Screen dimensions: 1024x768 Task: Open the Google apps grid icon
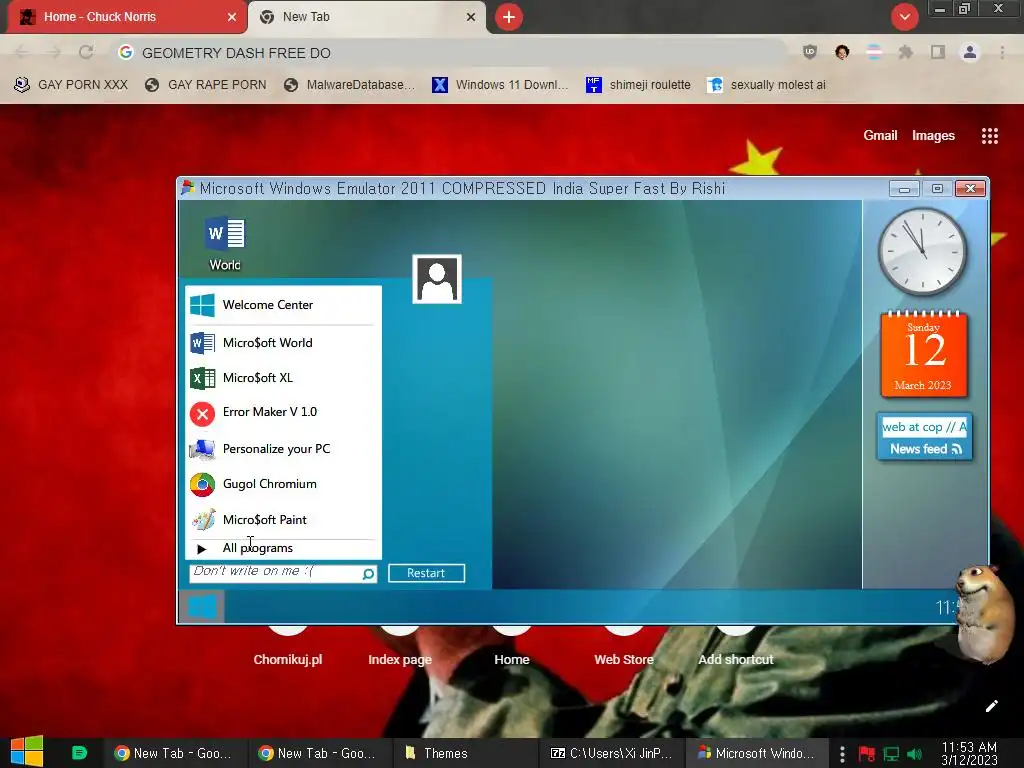(990, 136)
